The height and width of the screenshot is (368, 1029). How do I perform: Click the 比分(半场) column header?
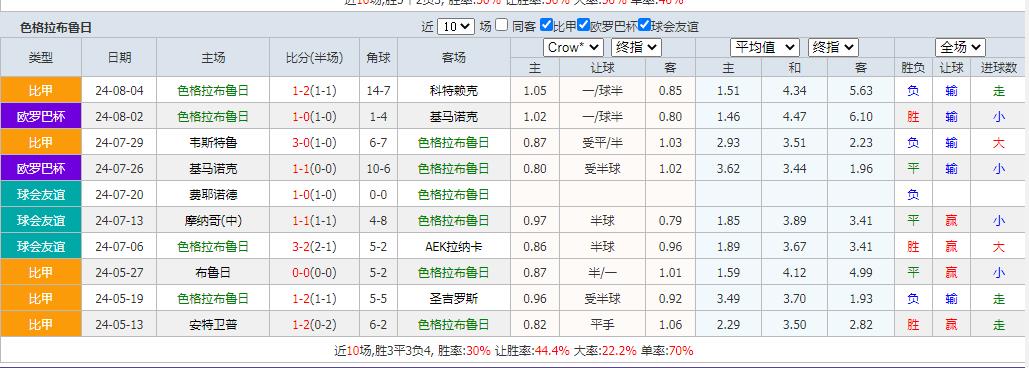[x=314, y=57]
